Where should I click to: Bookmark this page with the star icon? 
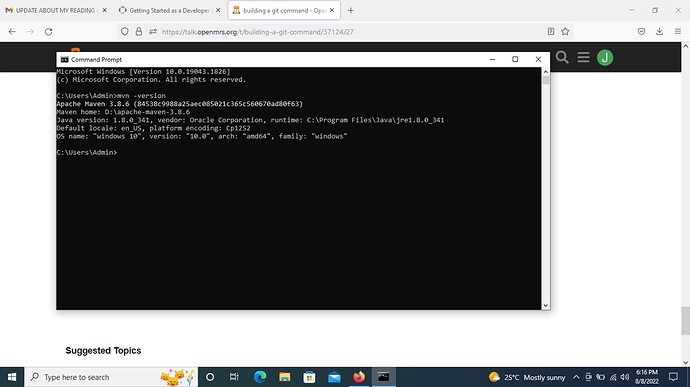(x=565, y=31)
